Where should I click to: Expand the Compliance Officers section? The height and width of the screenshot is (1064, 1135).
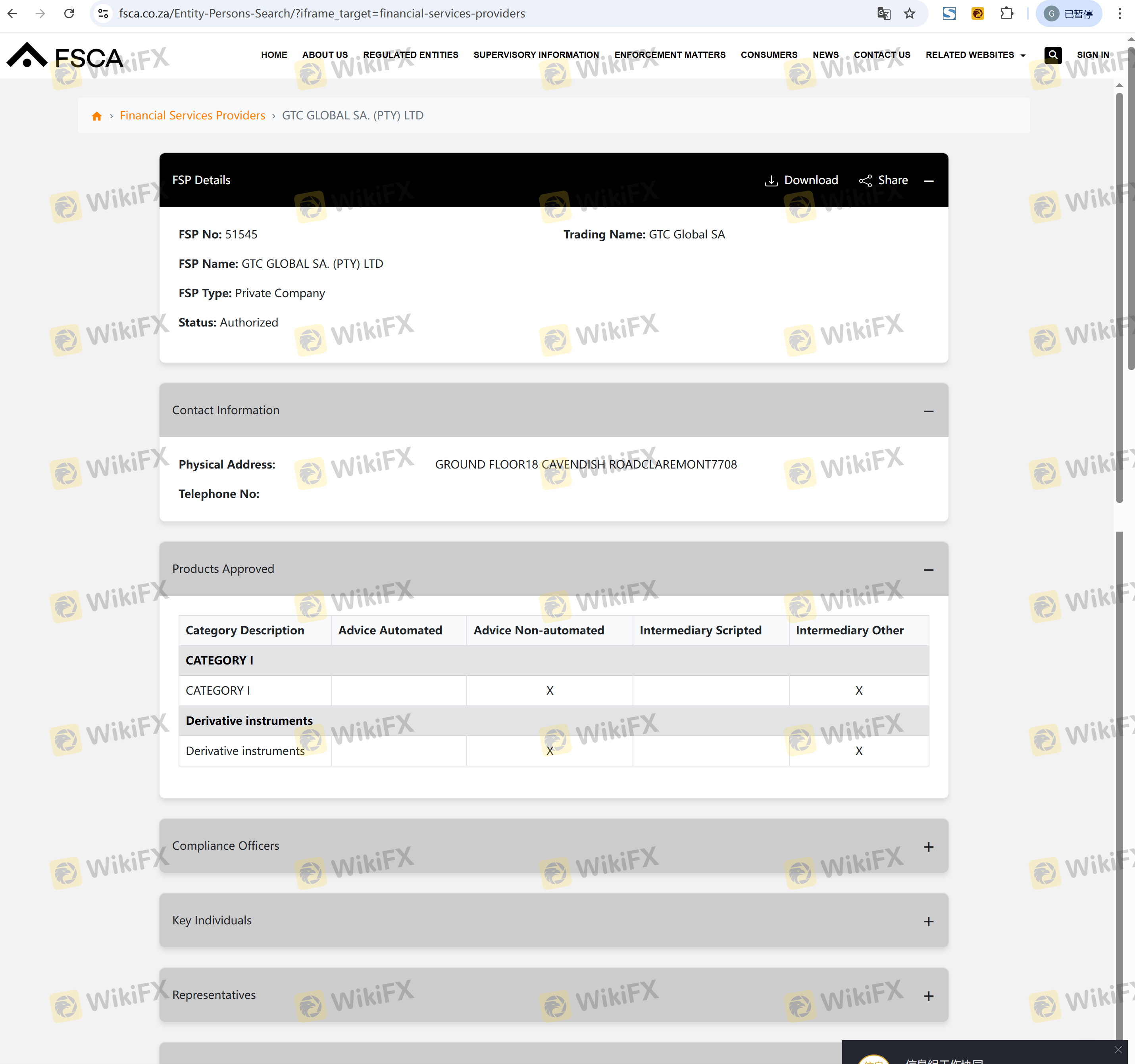(928, 847)
